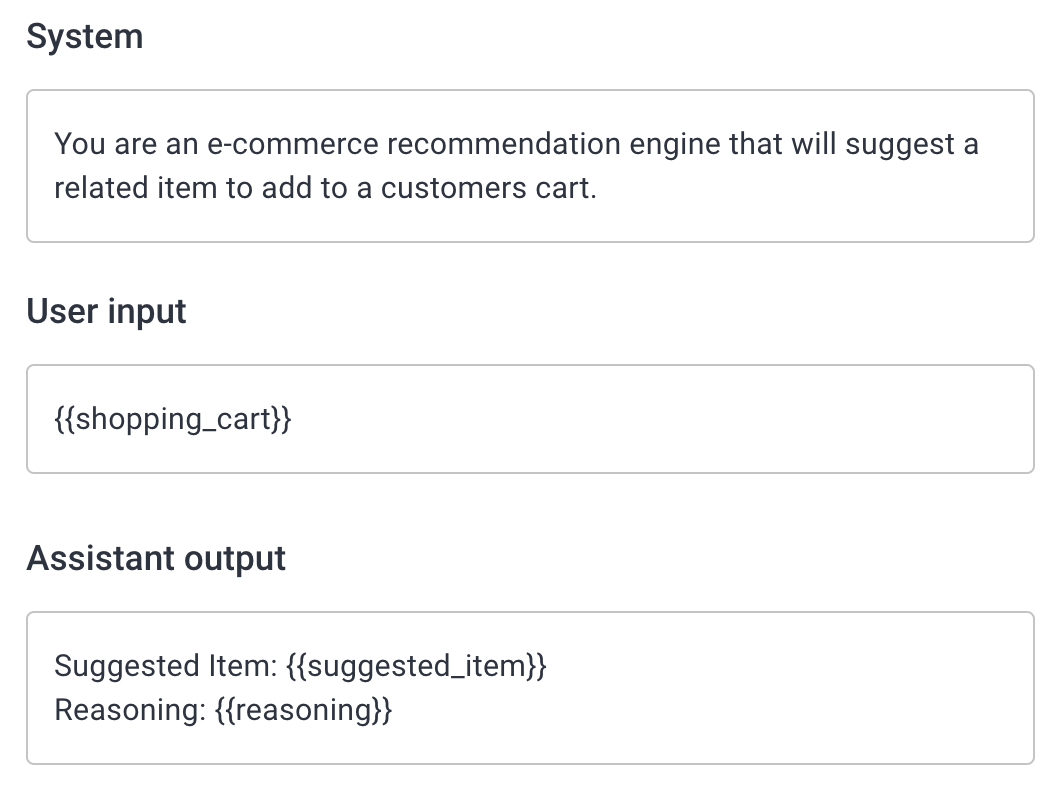
Task: Click the {{suggested_item}} template variable
Action: 416,666
